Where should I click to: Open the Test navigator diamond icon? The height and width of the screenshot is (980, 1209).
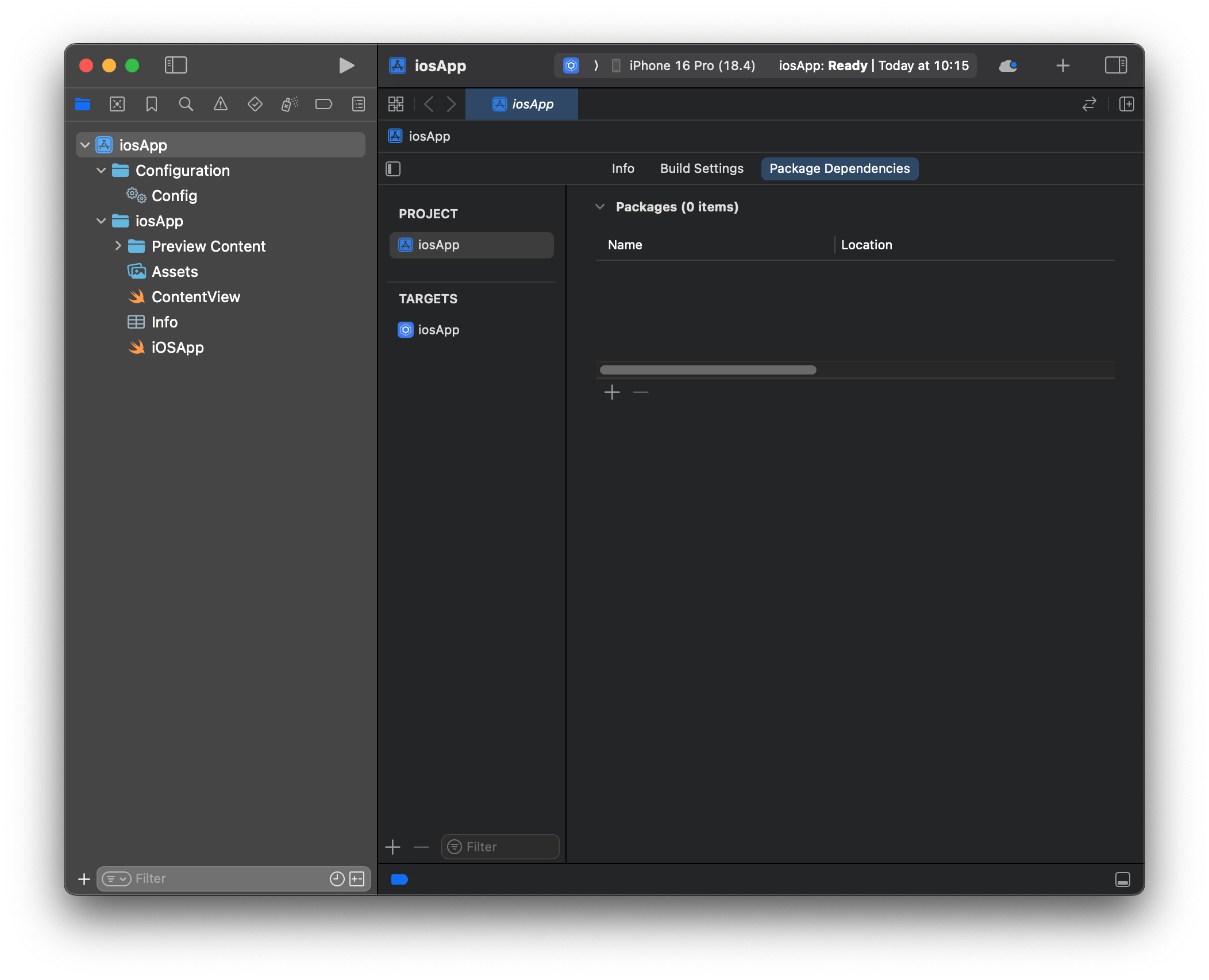[255, 104]
